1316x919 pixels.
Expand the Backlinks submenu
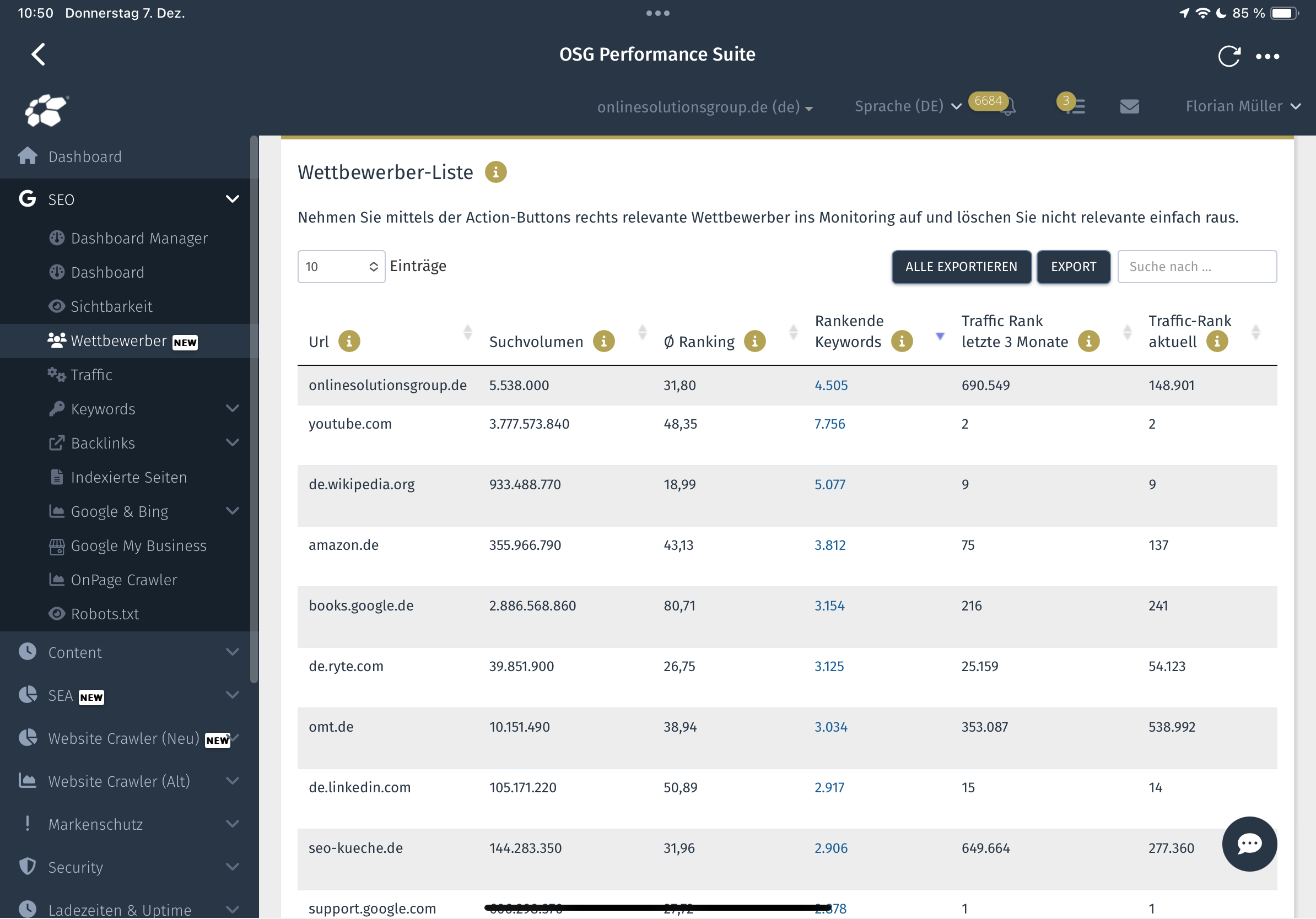(x=232, y=443)
